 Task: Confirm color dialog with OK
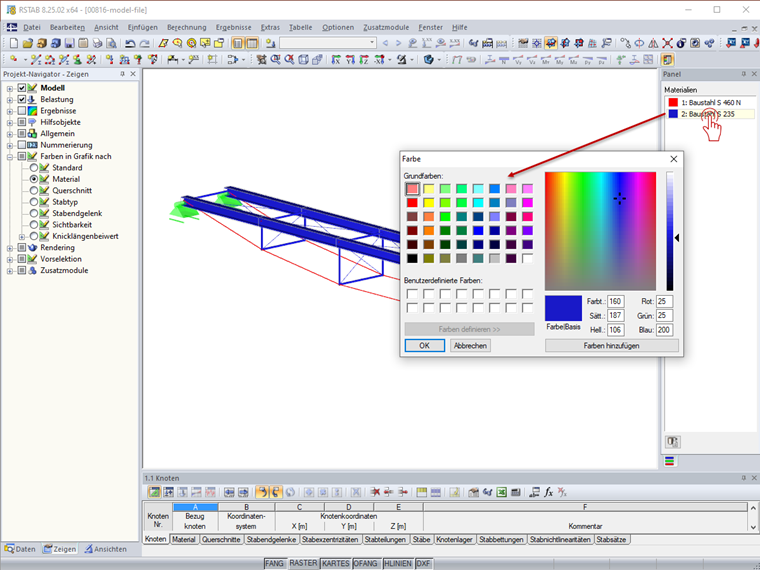pos(425,346)
